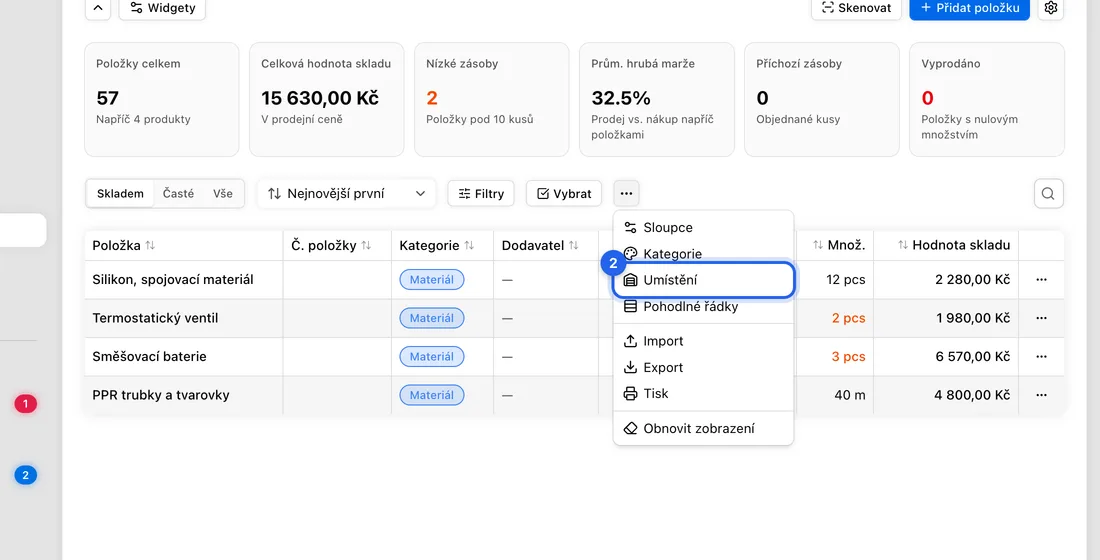Close the three-dot more options menu button
Screen dimensions: 1100x560
click(626, 194)
